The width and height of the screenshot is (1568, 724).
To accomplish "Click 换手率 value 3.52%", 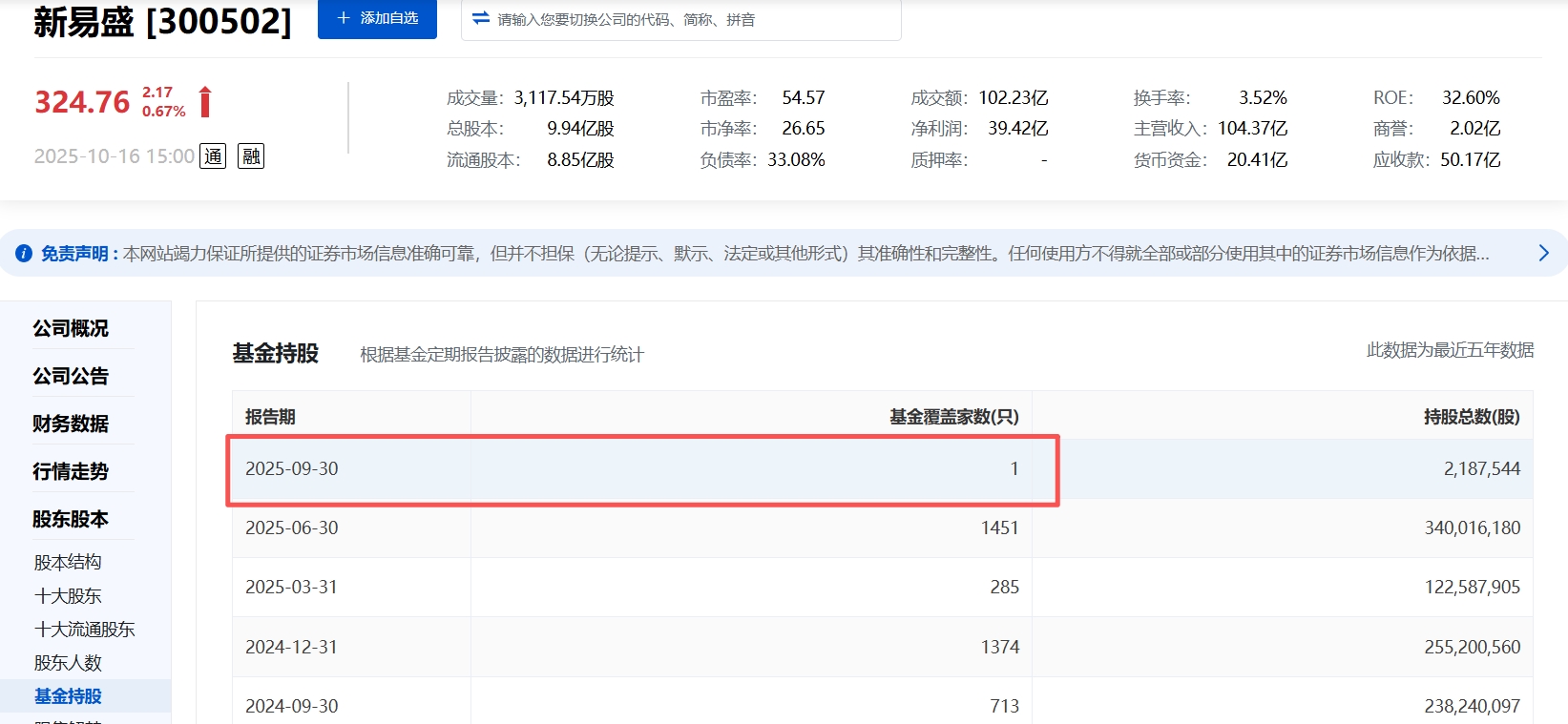I will (x=1264, y=97).
